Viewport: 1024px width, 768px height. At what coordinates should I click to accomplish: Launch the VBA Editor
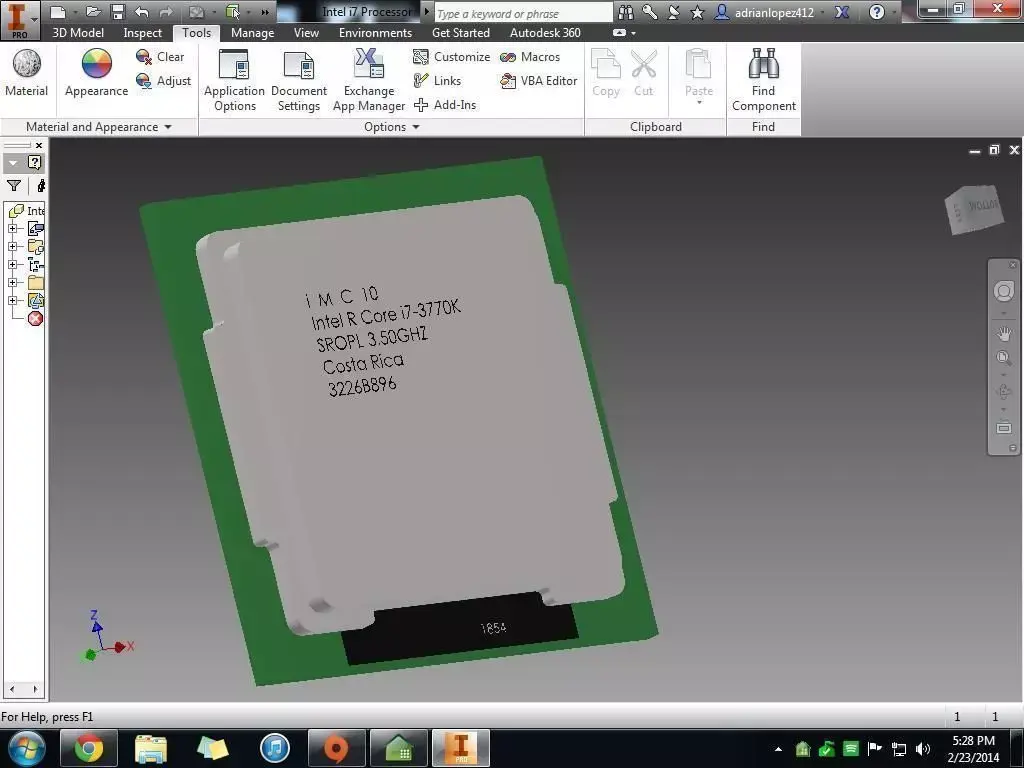[x=539, y=81]
